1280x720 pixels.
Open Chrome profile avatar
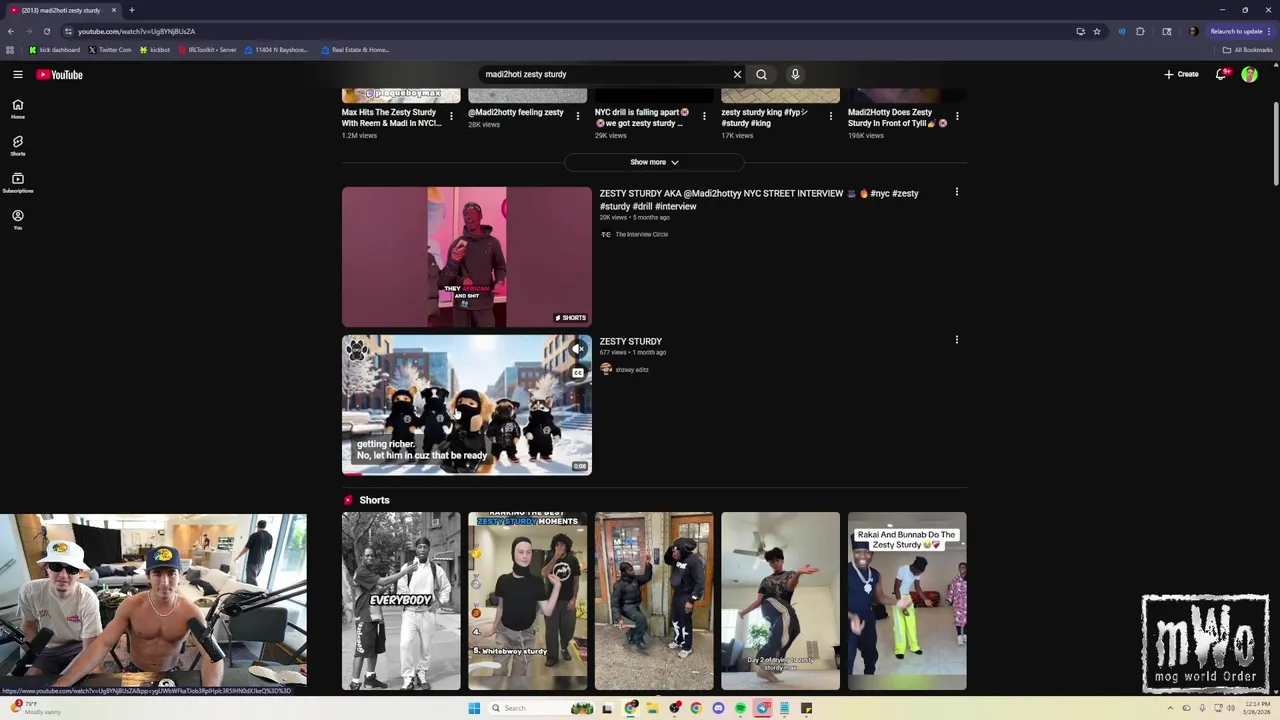click(1193, 31)
